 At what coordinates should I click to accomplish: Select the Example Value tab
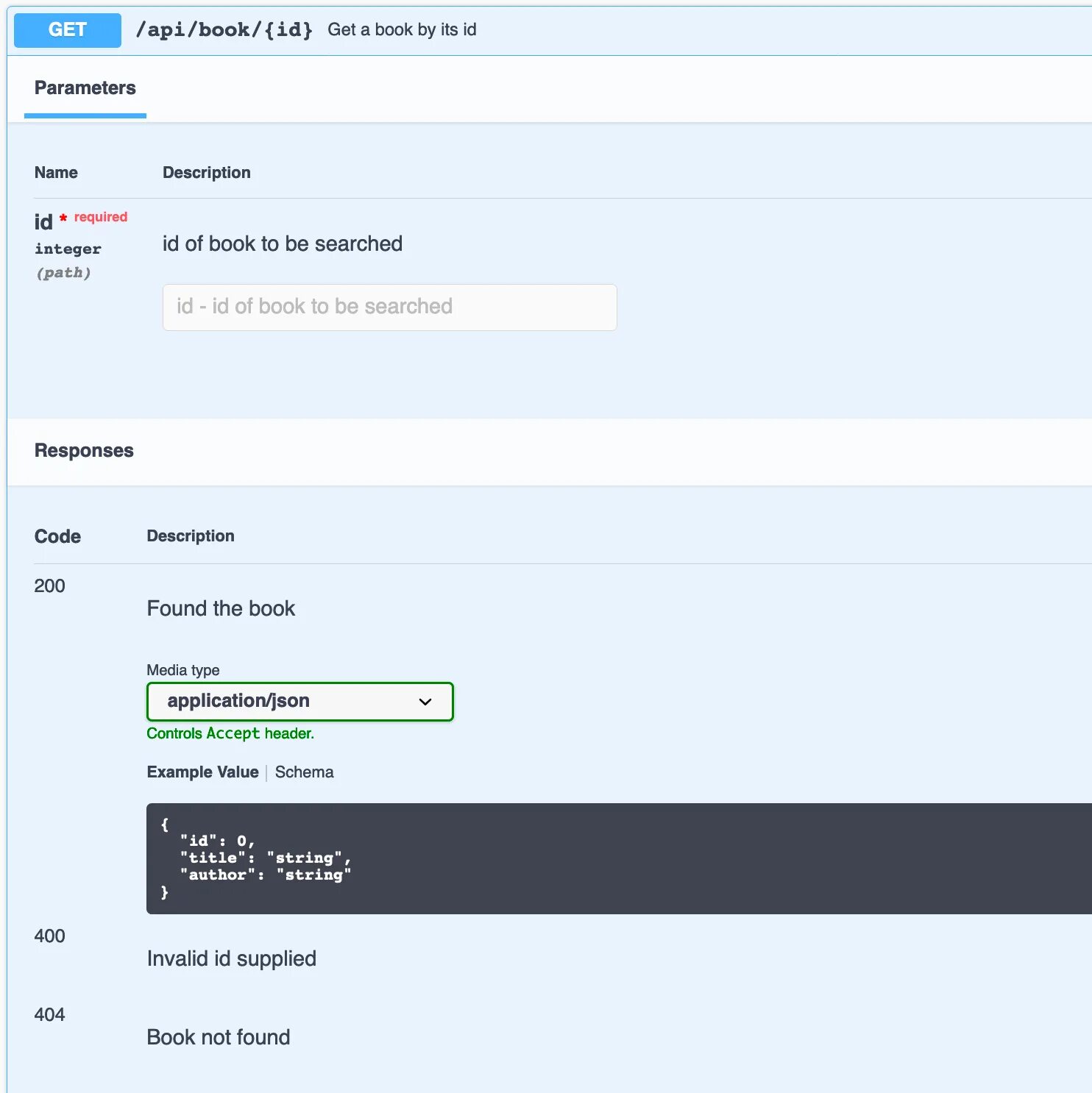pos(202,772)
